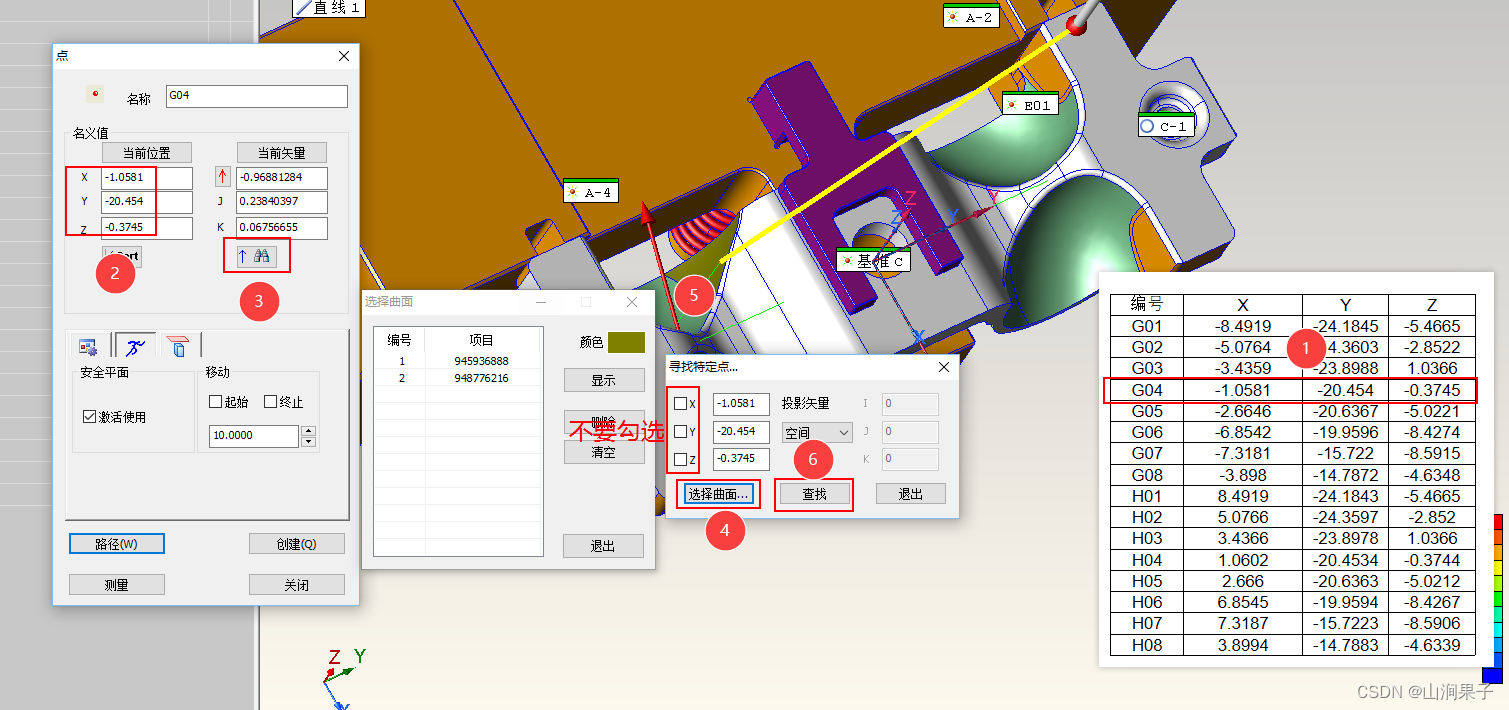This screenshot has width=1509, height=710.
Task: Click the 关闭 button in point dialog
Action: (296, 585)
